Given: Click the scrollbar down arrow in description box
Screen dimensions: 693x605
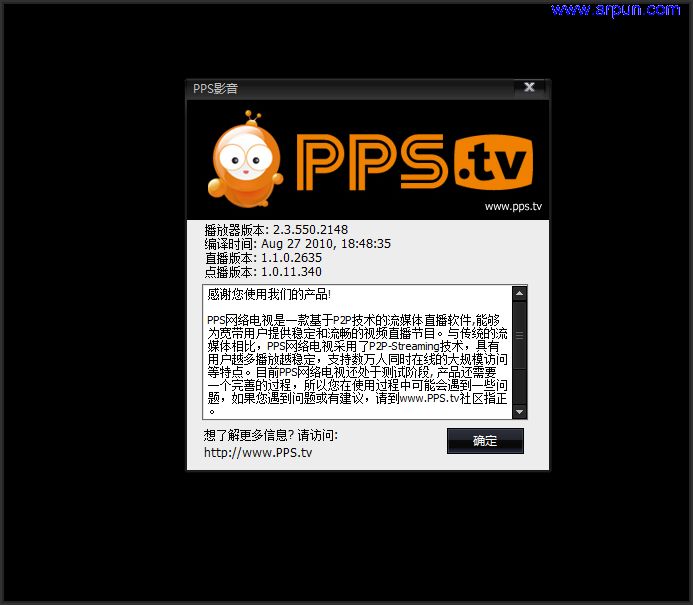Looking at the screenshot, I should (x=519, y=412).
